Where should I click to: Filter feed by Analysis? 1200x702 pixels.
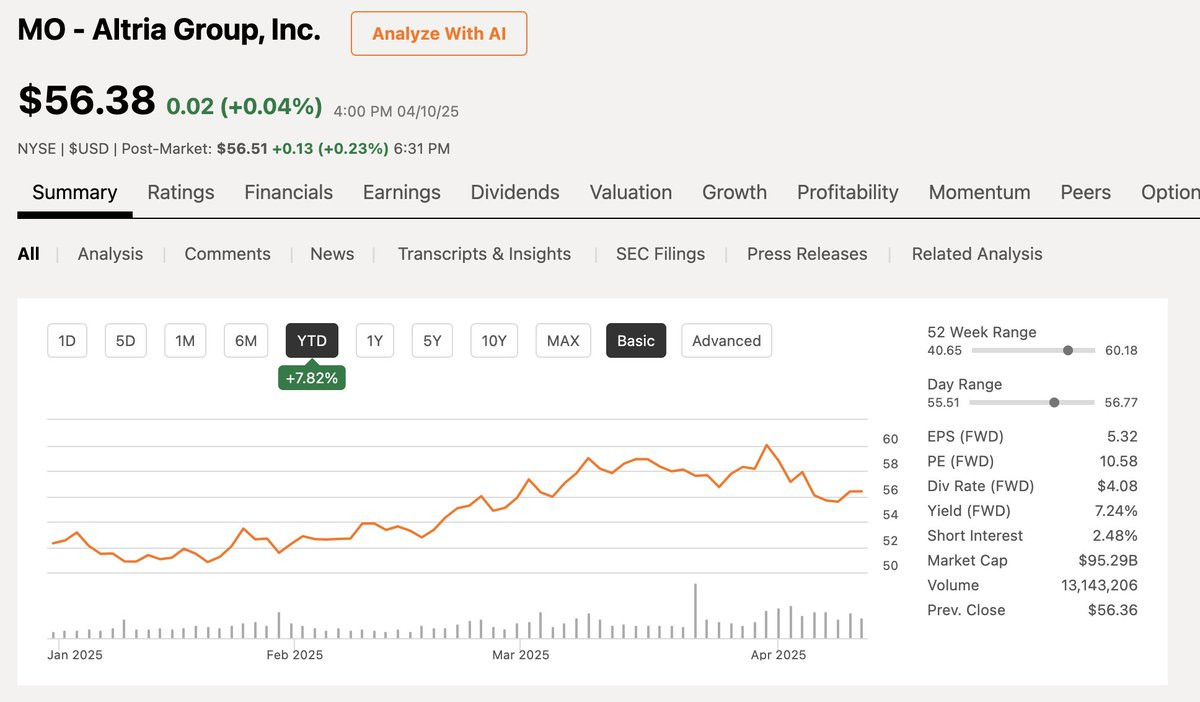pos(110,254)
